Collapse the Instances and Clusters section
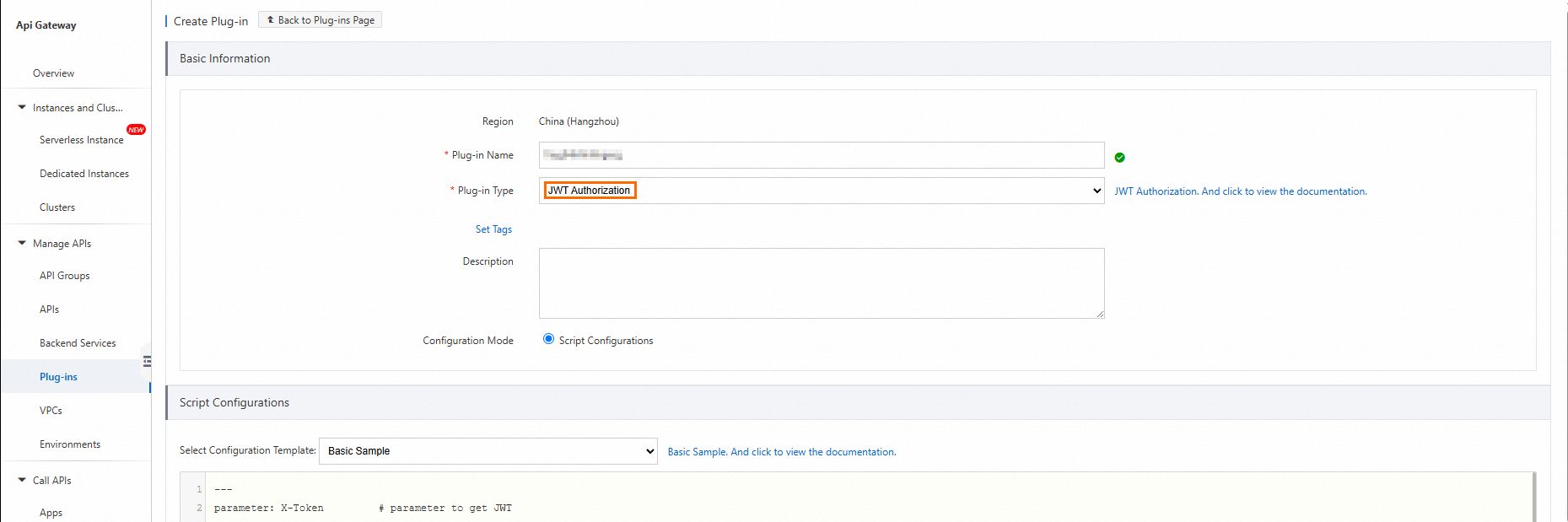 22,108
